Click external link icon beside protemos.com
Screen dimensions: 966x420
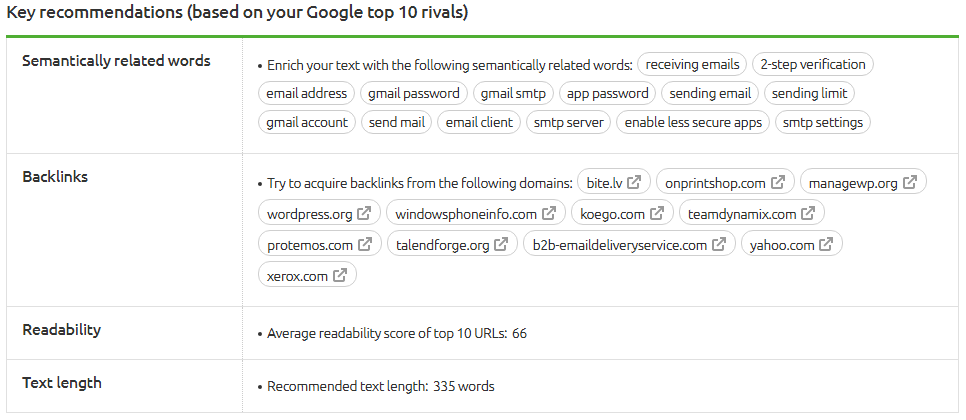click(365, 244)
